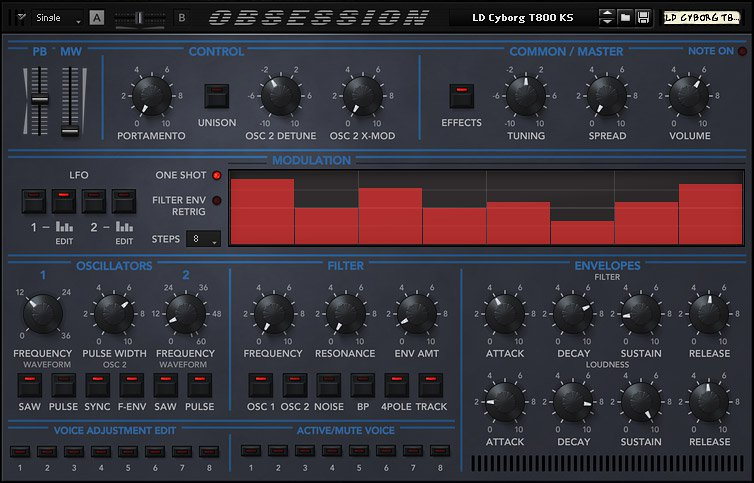Image resolution: width=754 pixels, height=483 pixels.
Task: Toggle the EFFECTS switch
Action: click(x=462, y=96)
